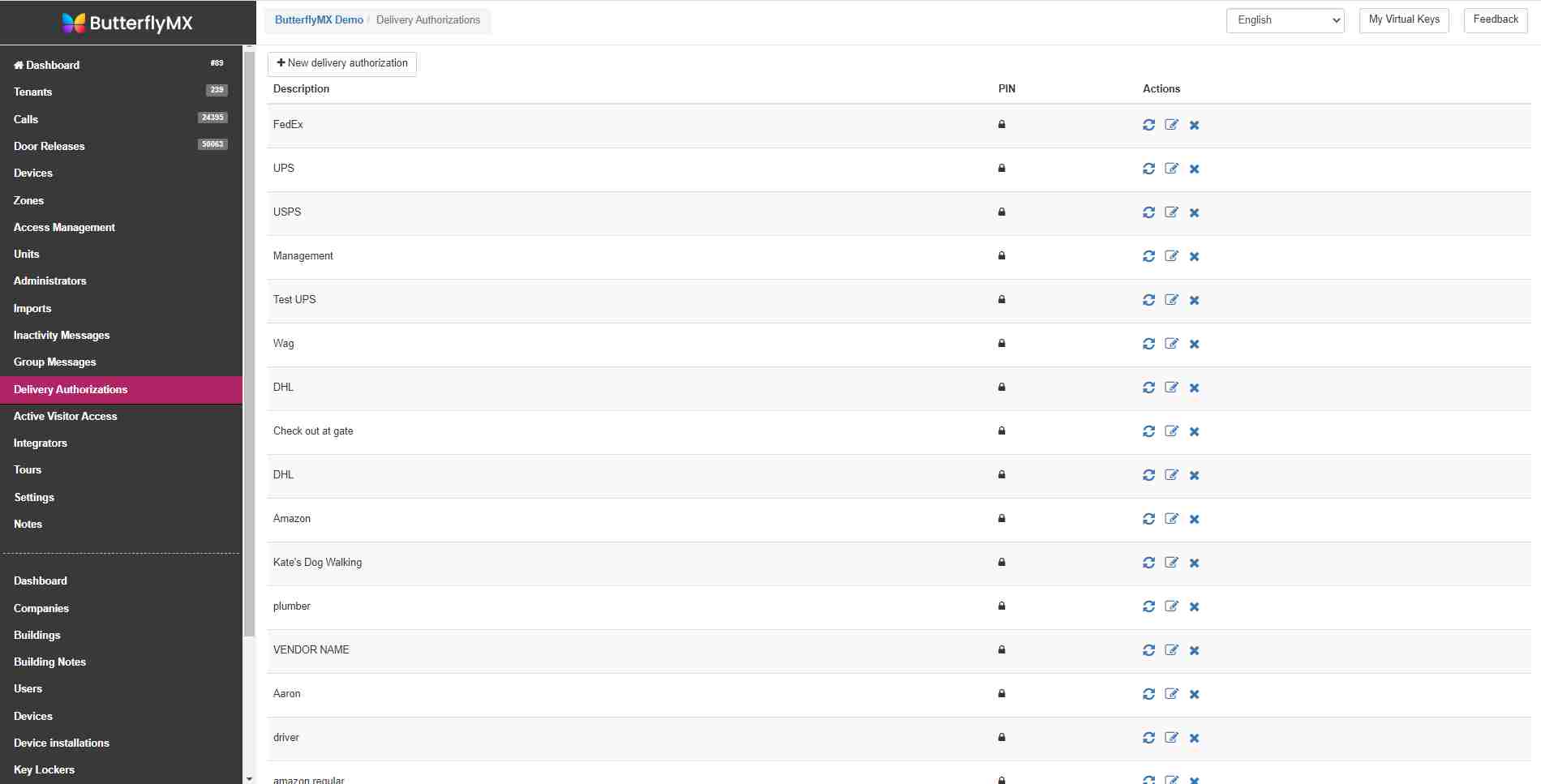Open the English language dropdown
Image resolution: width=1541 pixels, height=784 pixels.
tap(1285, 20)
